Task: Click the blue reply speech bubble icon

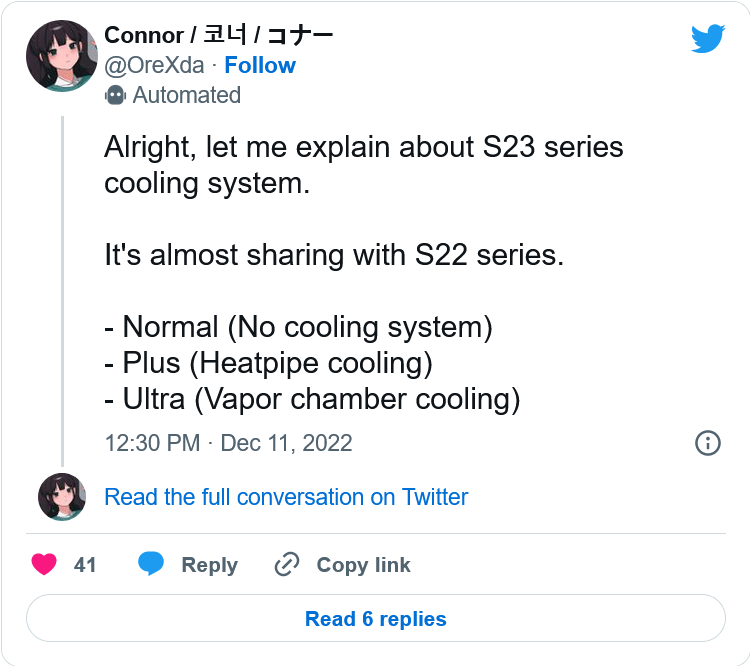Action: (151, 564)
